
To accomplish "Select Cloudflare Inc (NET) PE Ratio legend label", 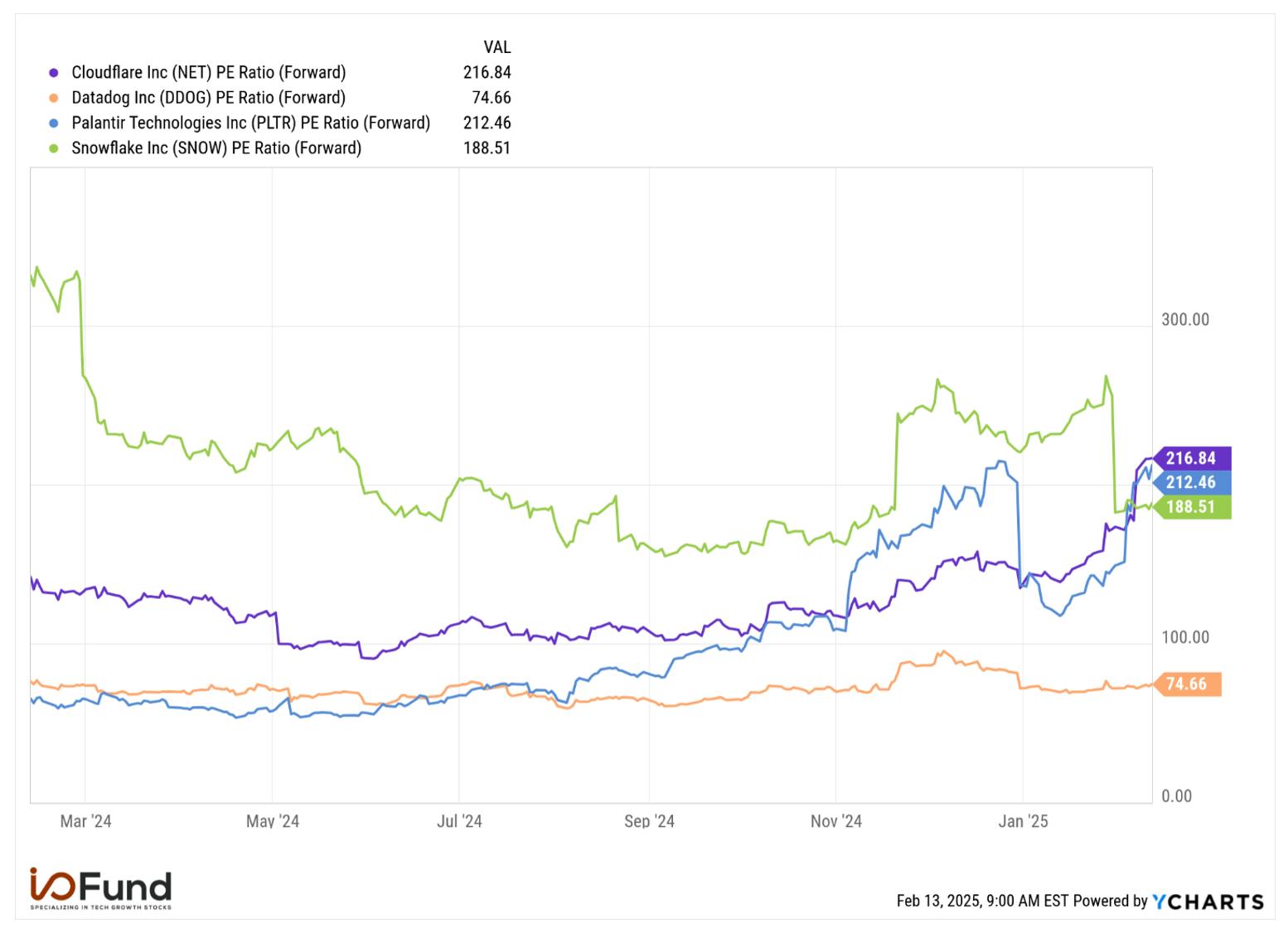I will tap(208, 73).
